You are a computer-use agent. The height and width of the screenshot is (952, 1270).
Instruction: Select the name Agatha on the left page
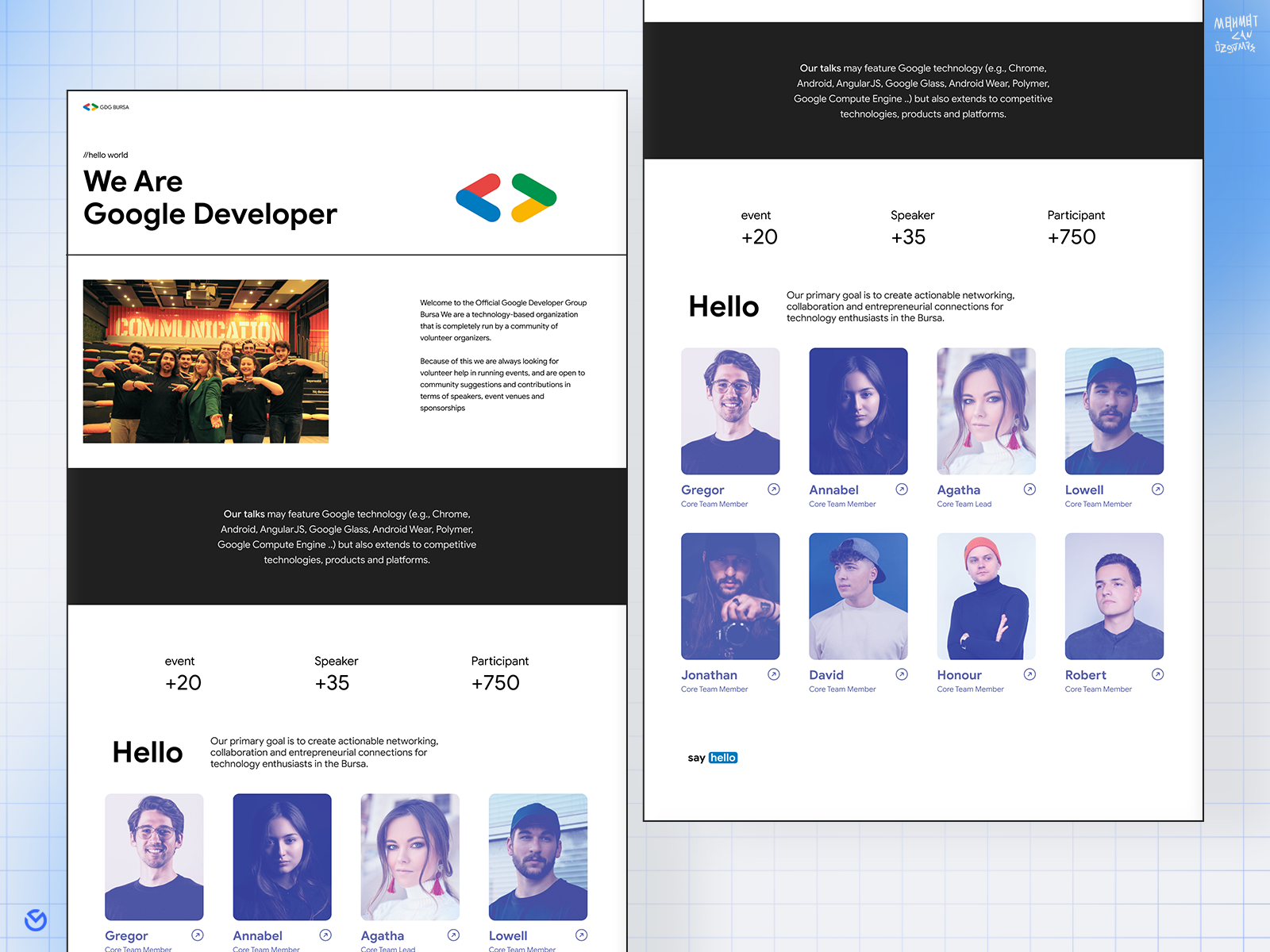(382, 936)
